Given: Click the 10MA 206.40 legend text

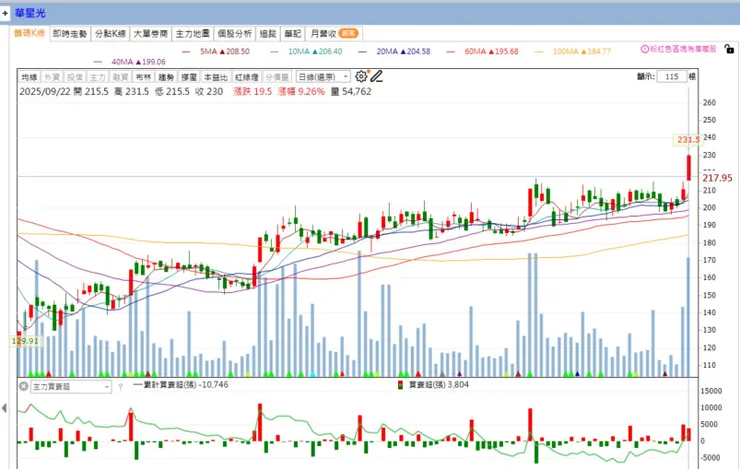Looking at the screenshot, I should pyautogui.click(x=315, y=51).
